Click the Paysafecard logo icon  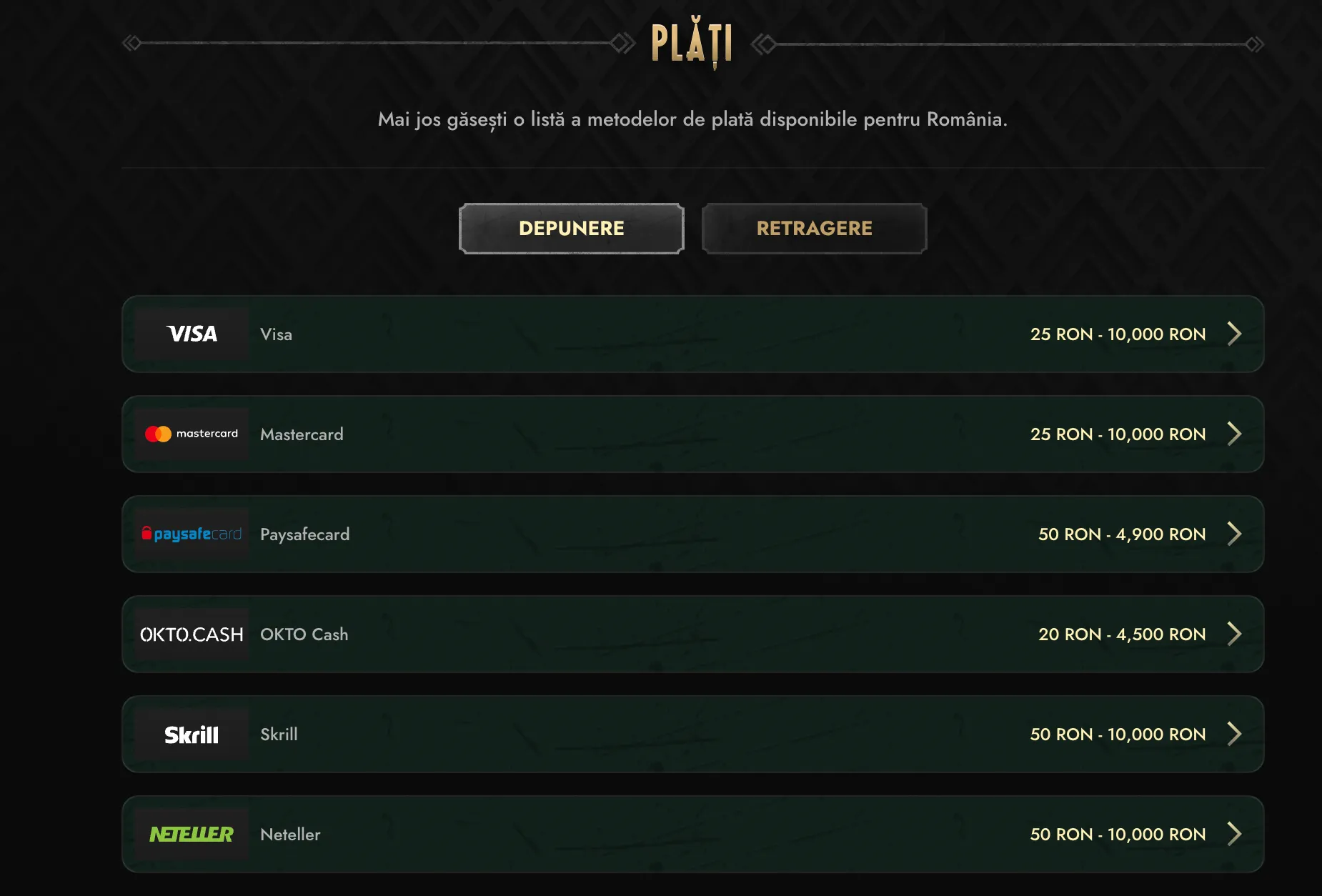(x=192, y=534)
